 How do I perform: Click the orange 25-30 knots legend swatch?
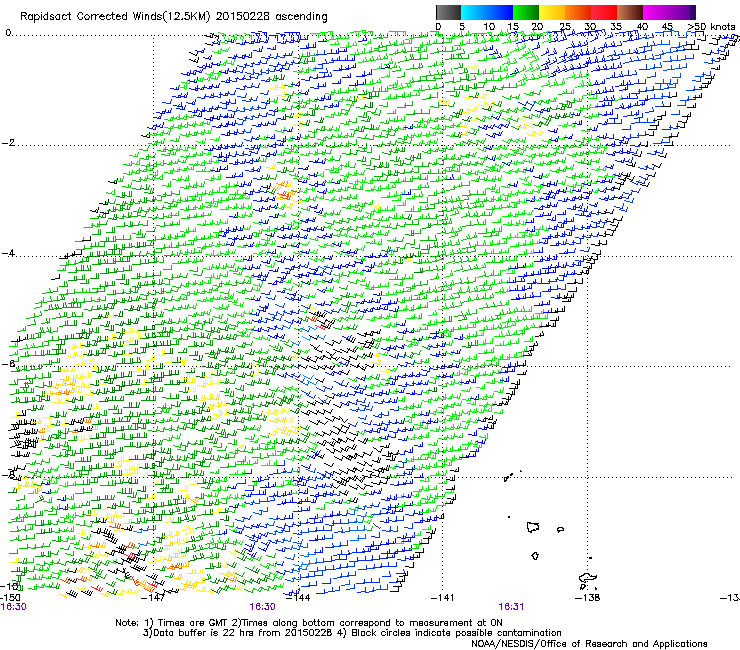(578, 12)
